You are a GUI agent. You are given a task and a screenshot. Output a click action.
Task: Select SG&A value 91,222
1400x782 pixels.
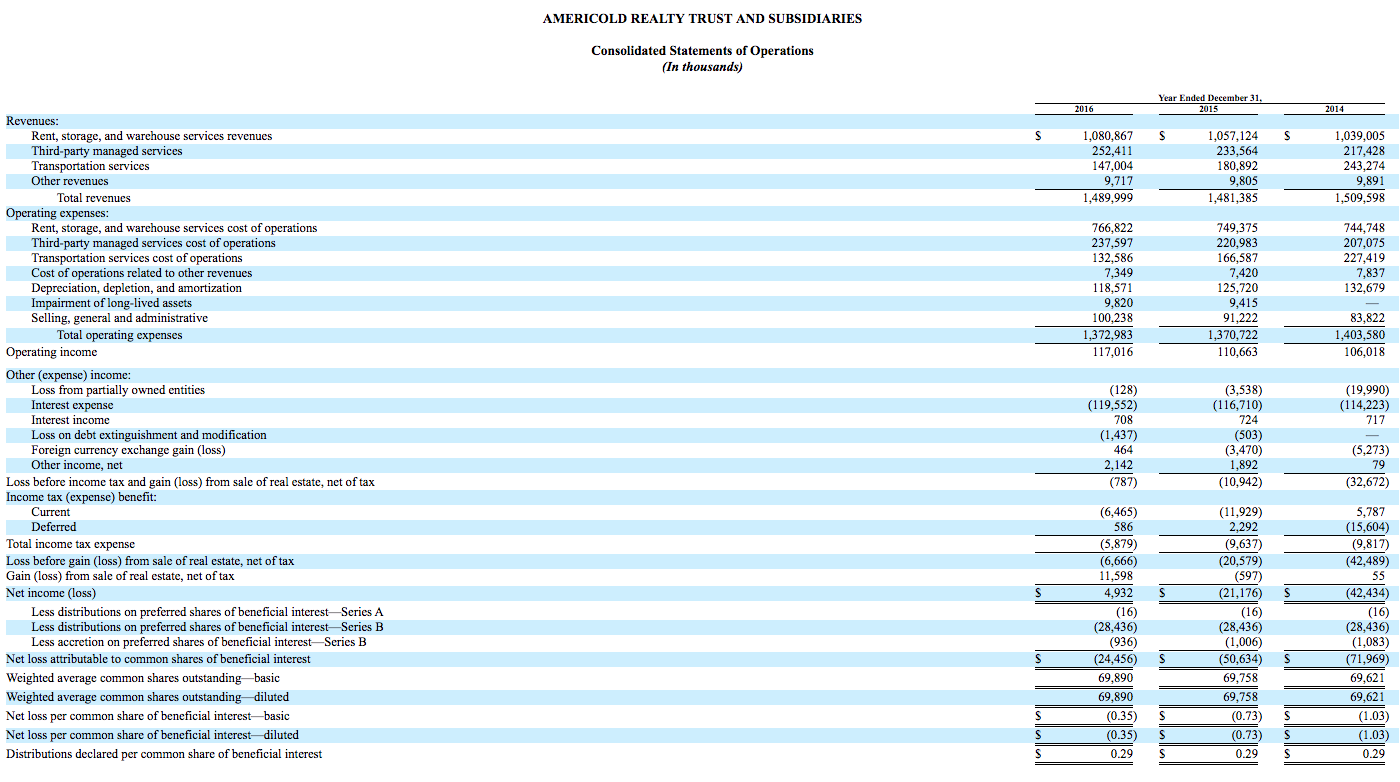click(x=1241, y=318)
